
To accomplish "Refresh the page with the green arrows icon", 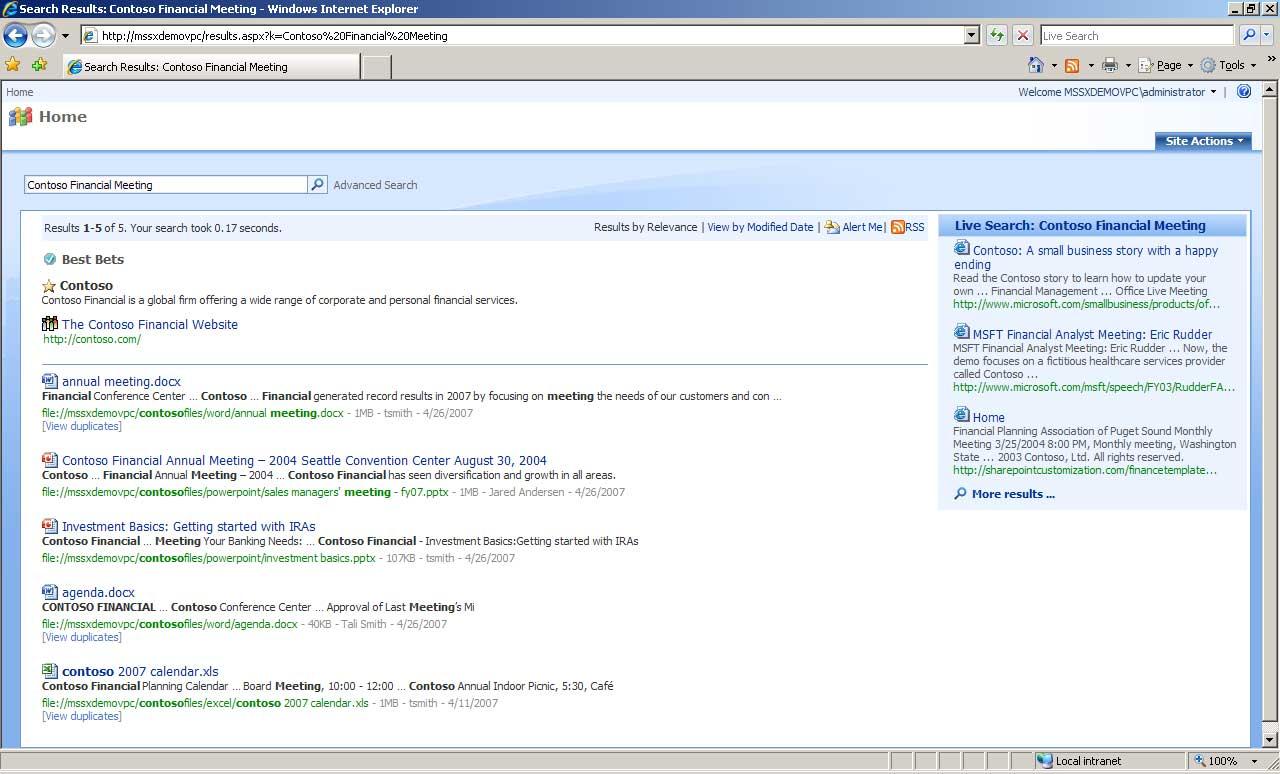I will [996, 35].
